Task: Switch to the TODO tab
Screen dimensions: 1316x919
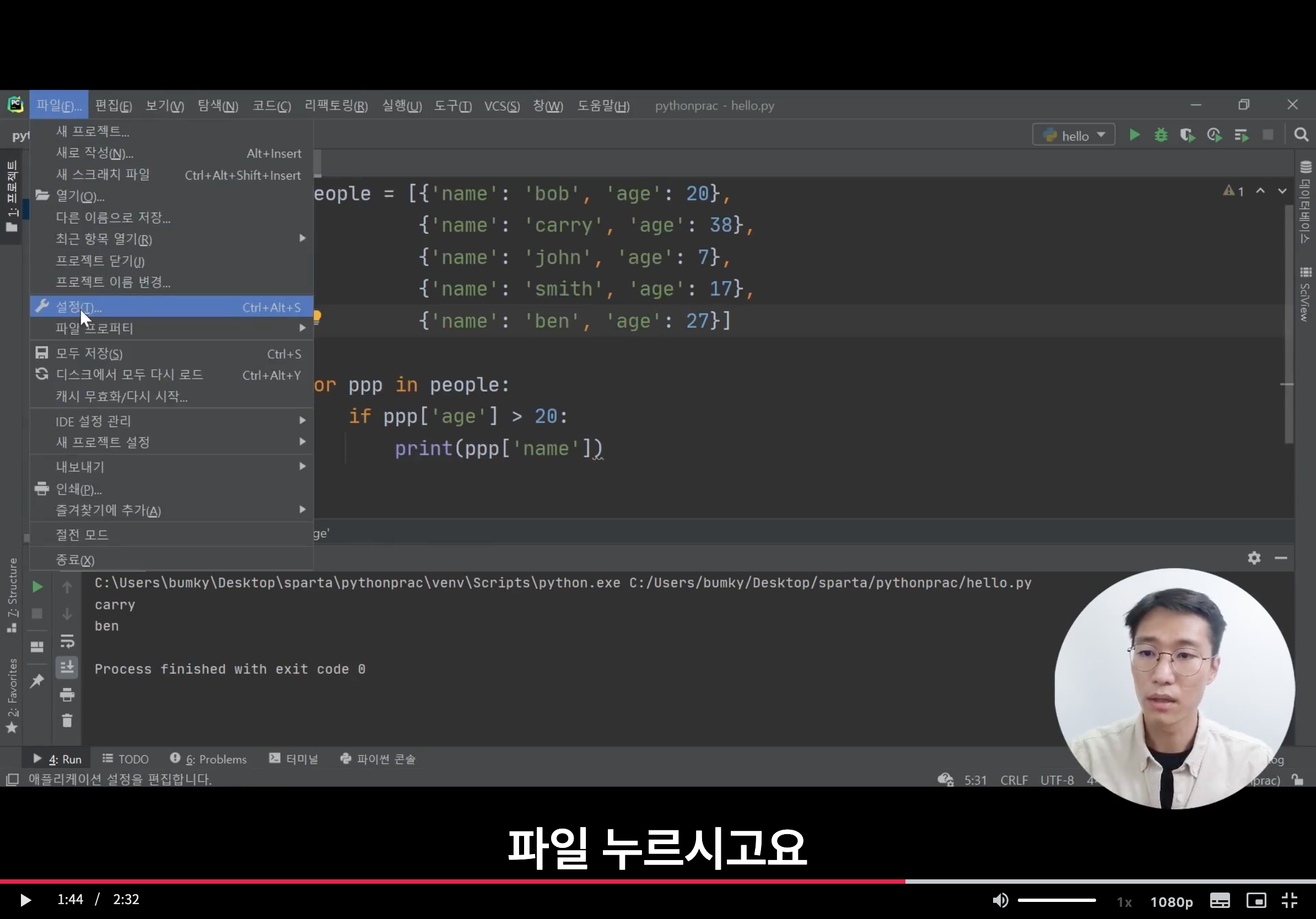Action: (126, 759)
